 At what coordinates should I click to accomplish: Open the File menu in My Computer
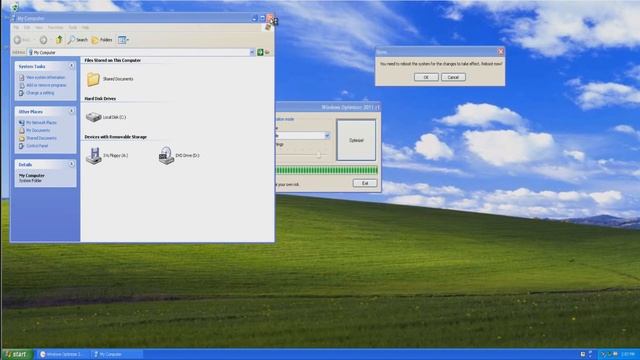point(16,27)
